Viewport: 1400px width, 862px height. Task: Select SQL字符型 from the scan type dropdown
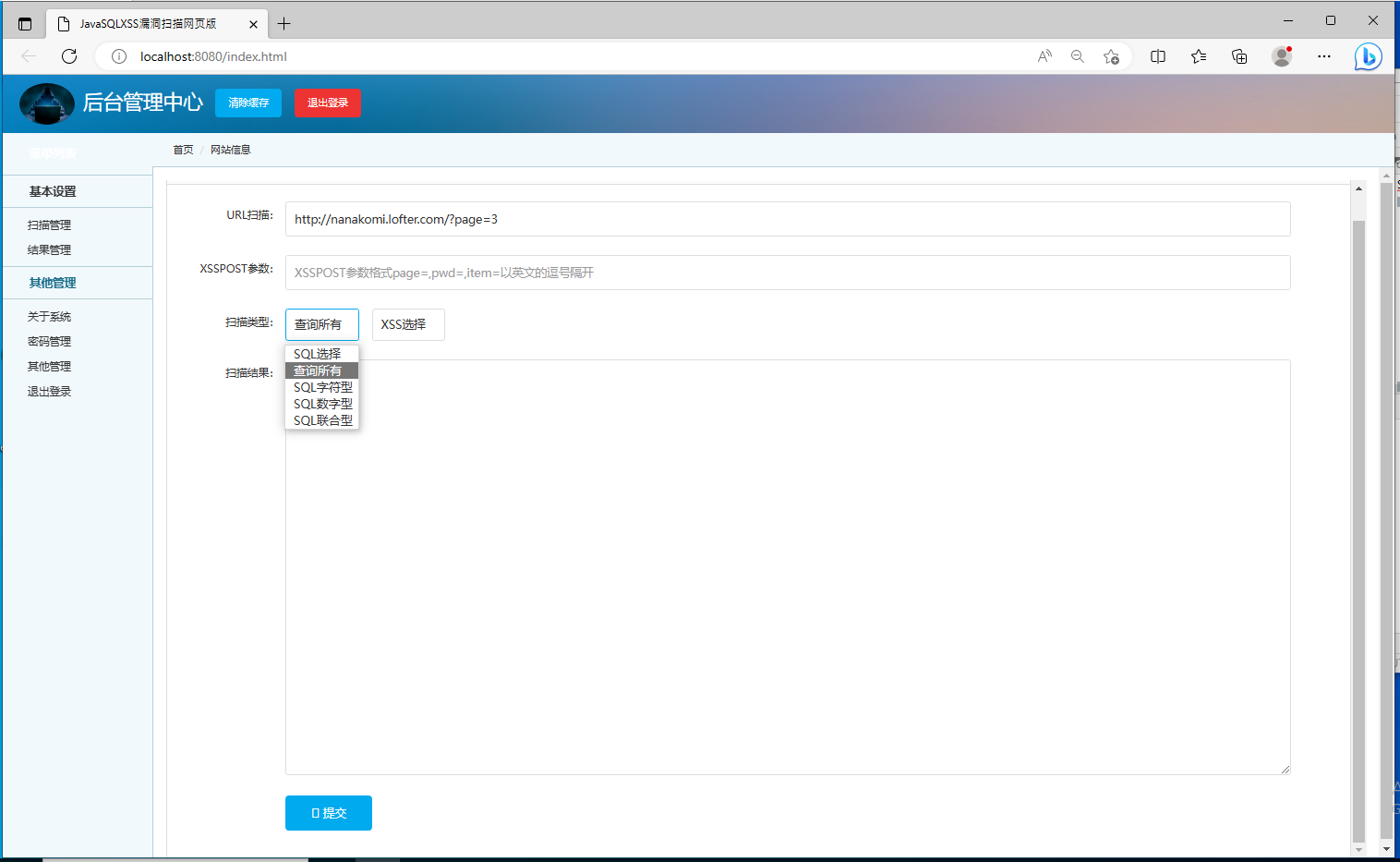click(321, 387)
